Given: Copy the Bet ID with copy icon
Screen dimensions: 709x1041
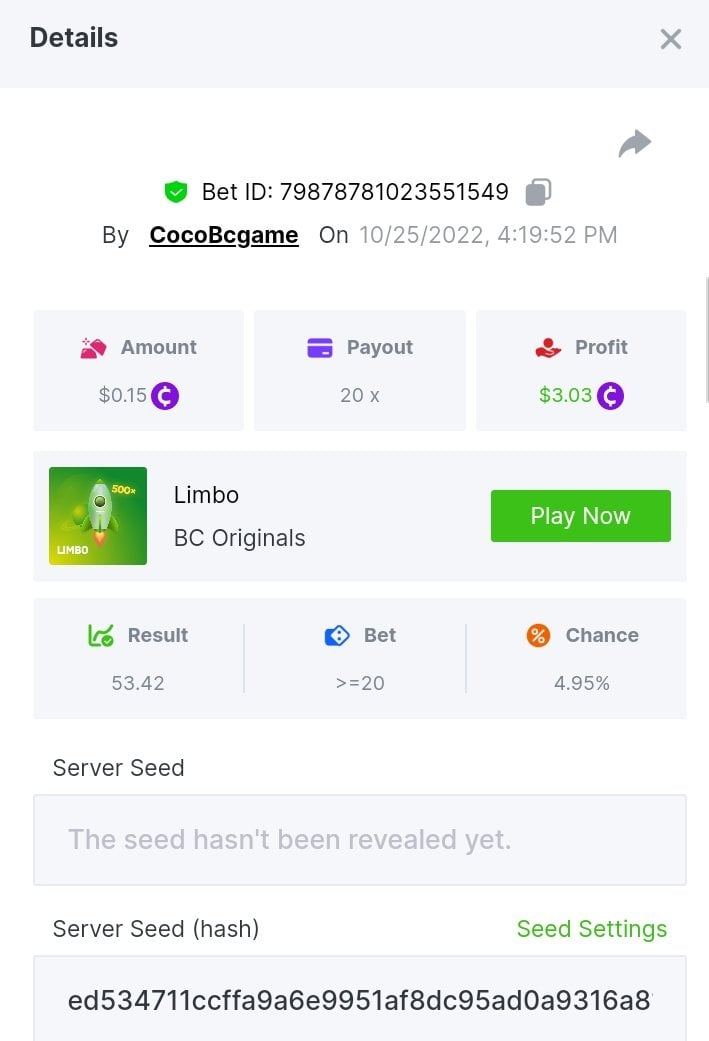Looking at the screenshot, I should pos(538,191).
